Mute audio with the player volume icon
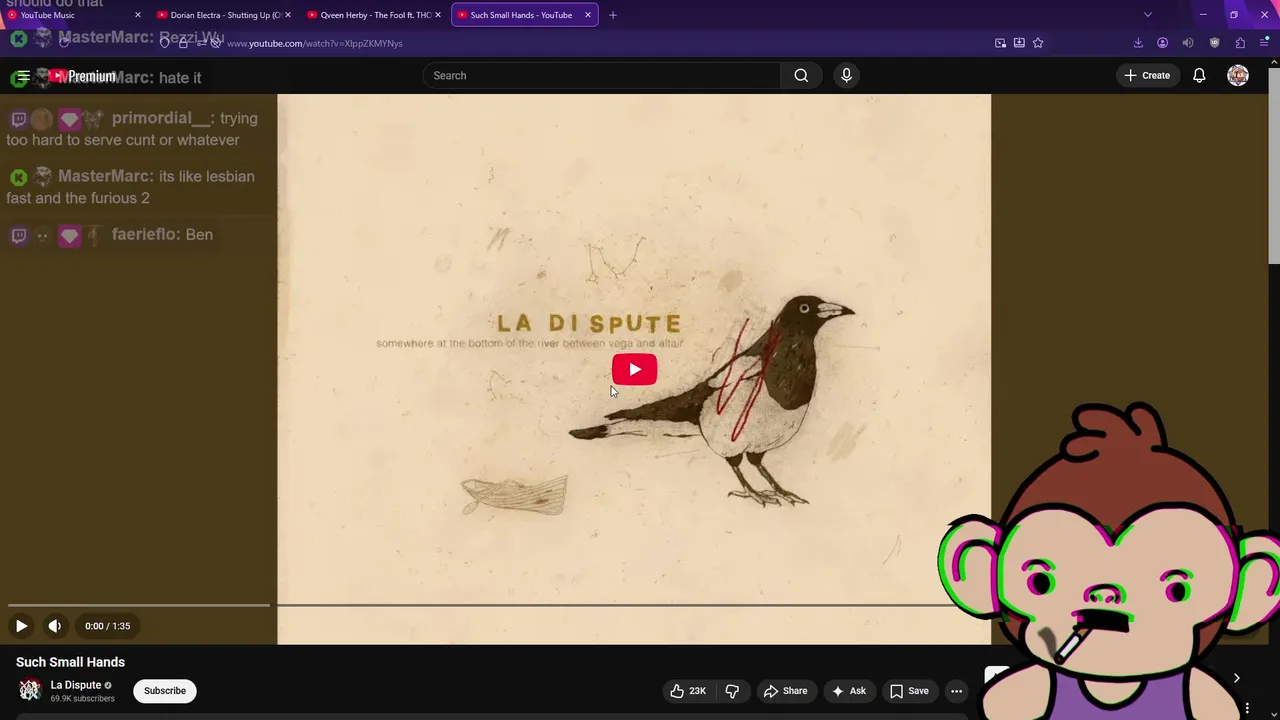1280x720 pixels. coord(55,626)
